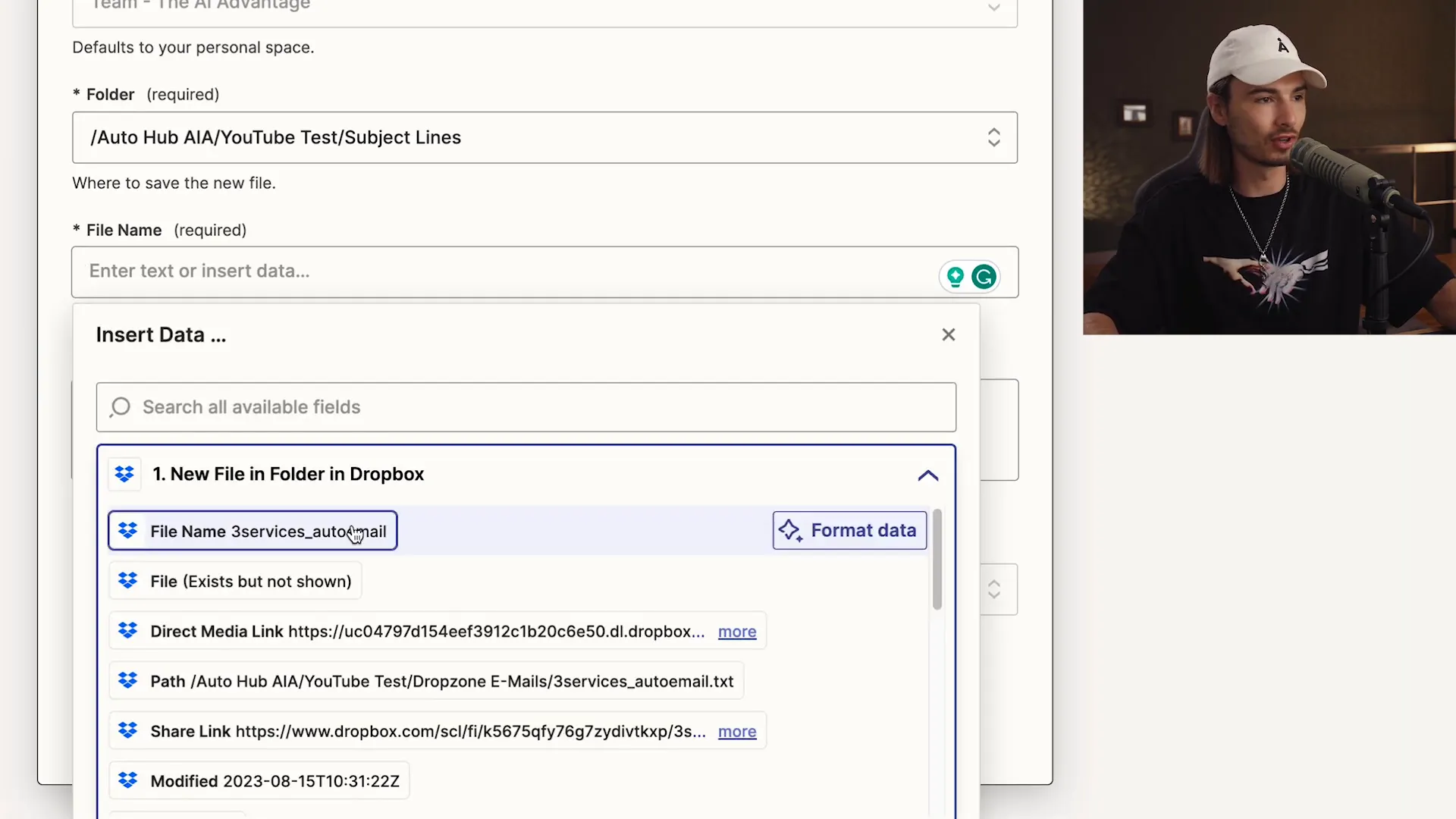
Task: Click the Dropbox icon on Direct Media Link row
Action: [x=128, y=631]
